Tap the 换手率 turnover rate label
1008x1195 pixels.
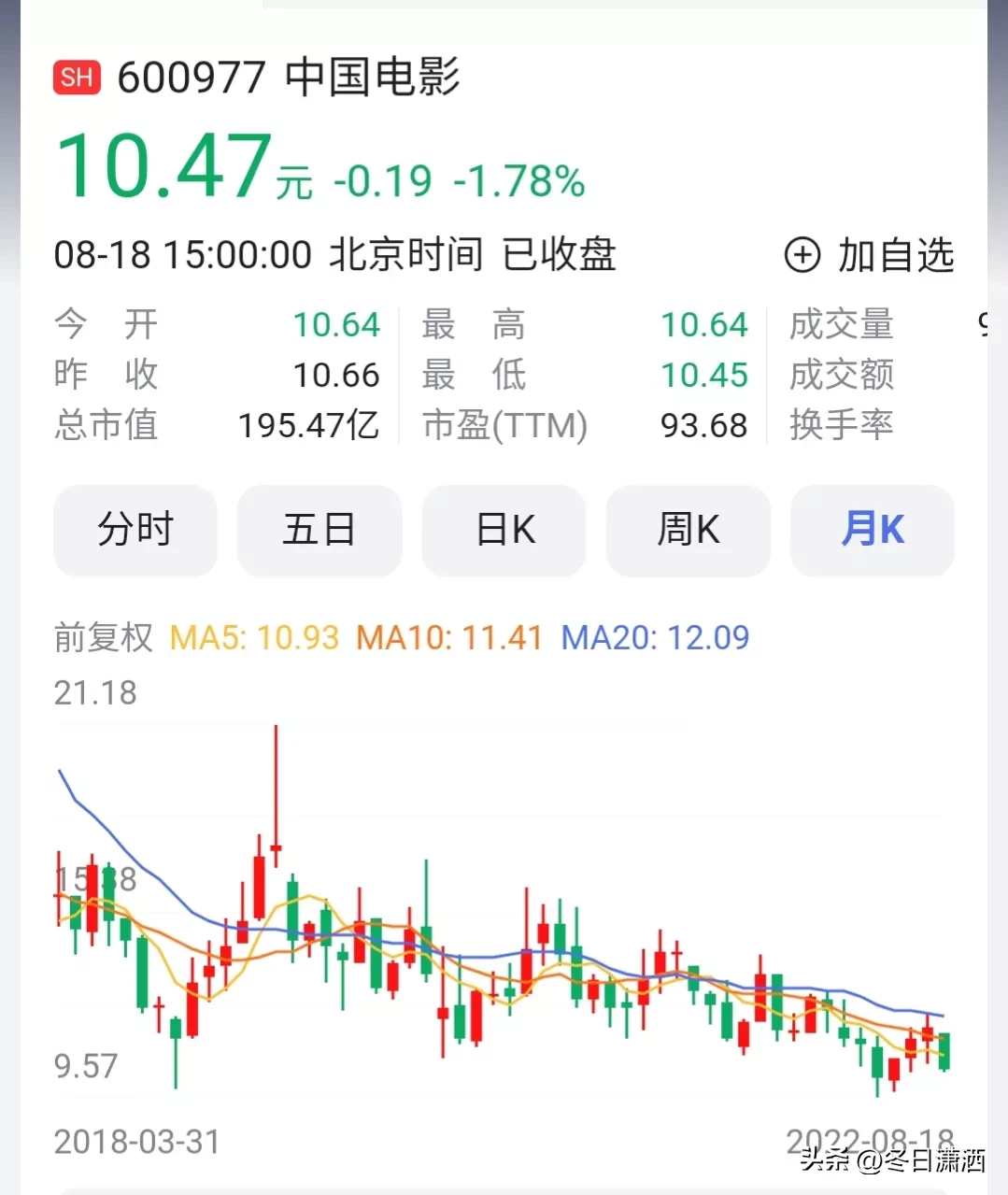click(x=842, y=425)
